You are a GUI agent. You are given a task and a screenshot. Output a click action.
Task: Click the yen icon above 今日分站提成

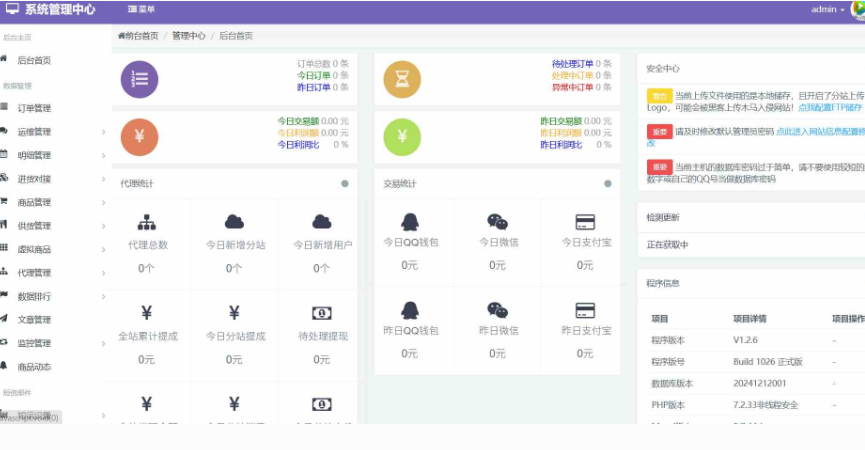(234, 313)
